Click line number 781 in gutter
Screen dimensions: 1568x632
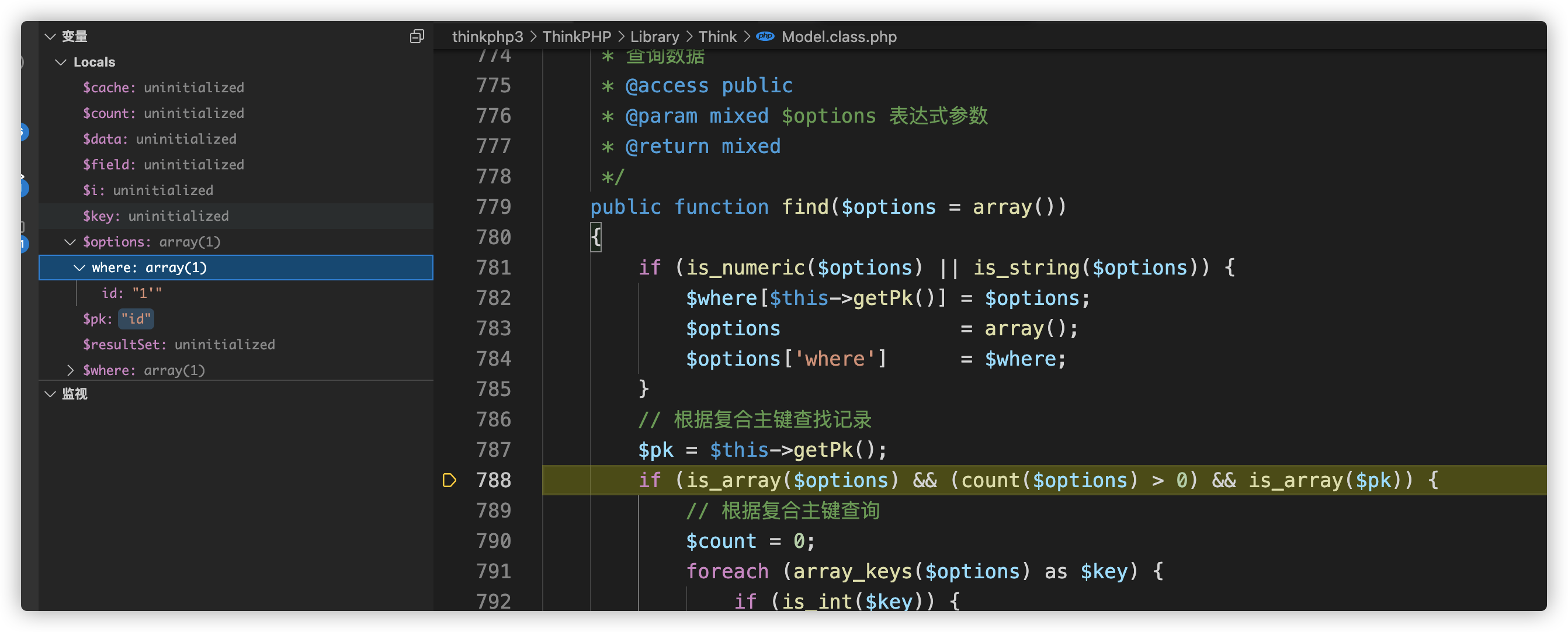(493, 268)
